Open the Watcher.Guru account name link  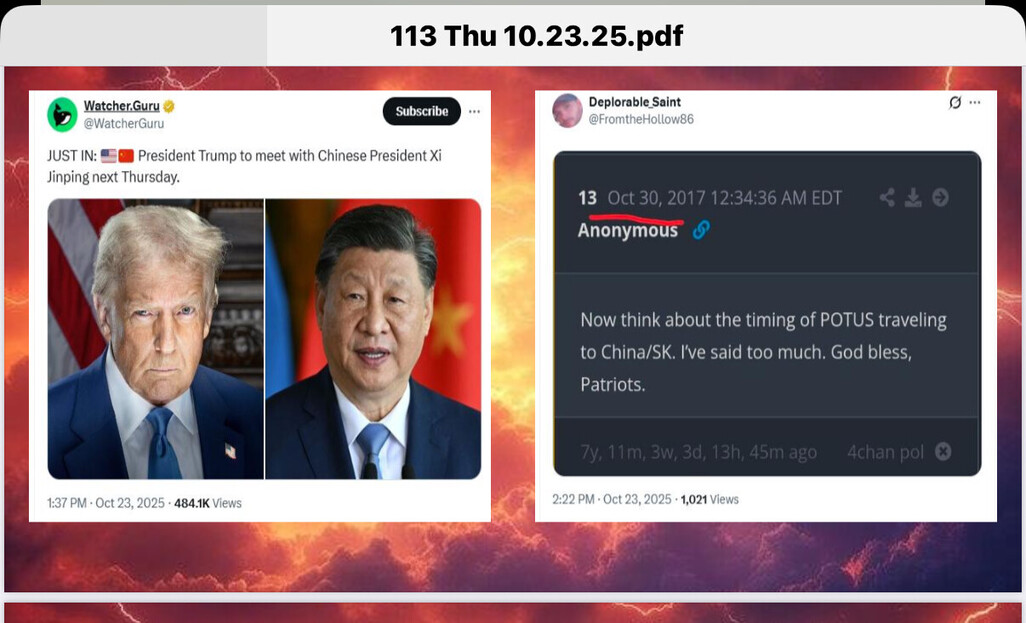[x=122, y=106]
